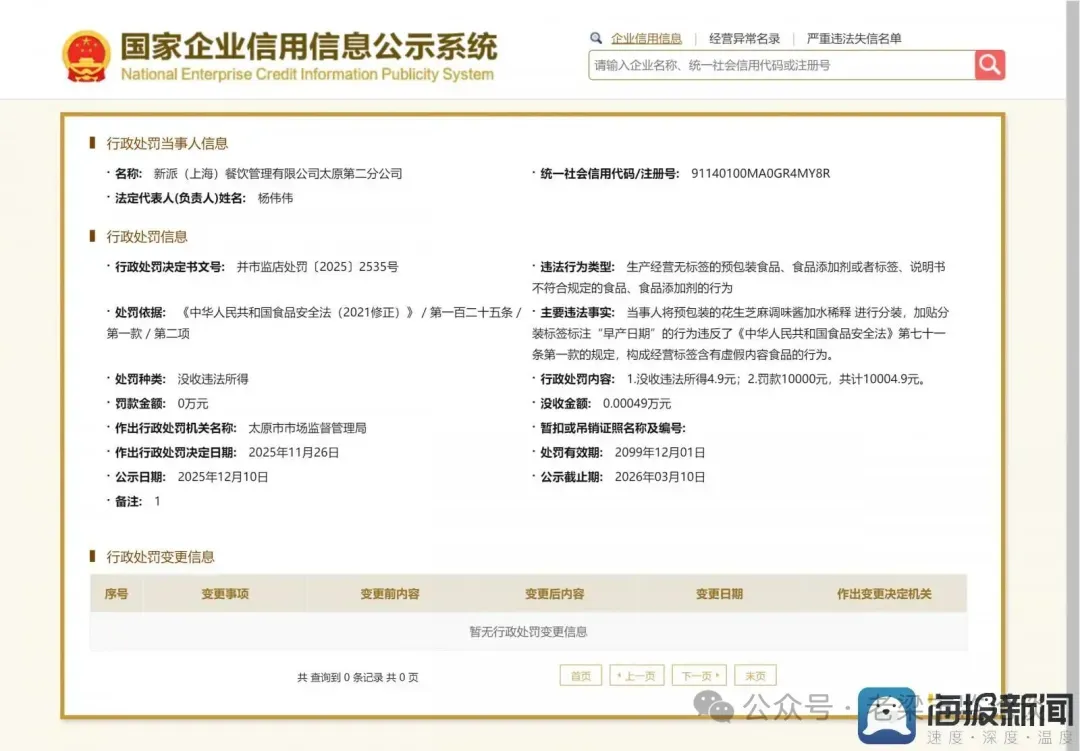This screenshot has width=1080, height=751.
Task: Click fine amount value 0万元
Action: 193,404
